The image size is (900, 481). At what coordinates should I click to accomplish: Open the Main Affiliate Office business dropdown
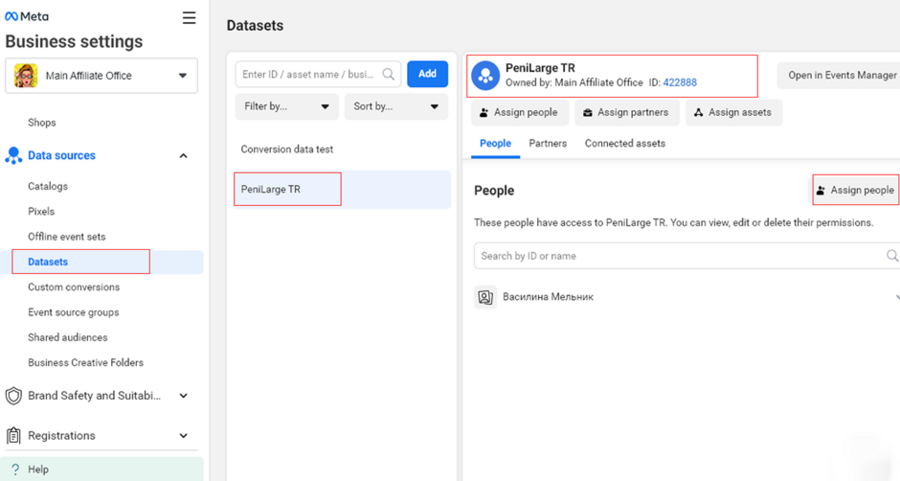[x=101, y=75]
